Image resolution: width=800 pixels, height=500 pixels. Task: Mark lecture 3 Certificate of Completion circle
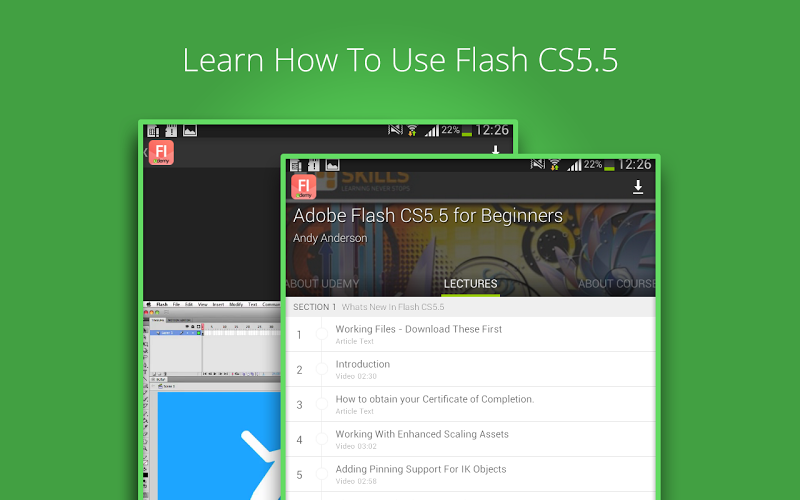pos(322,404)
